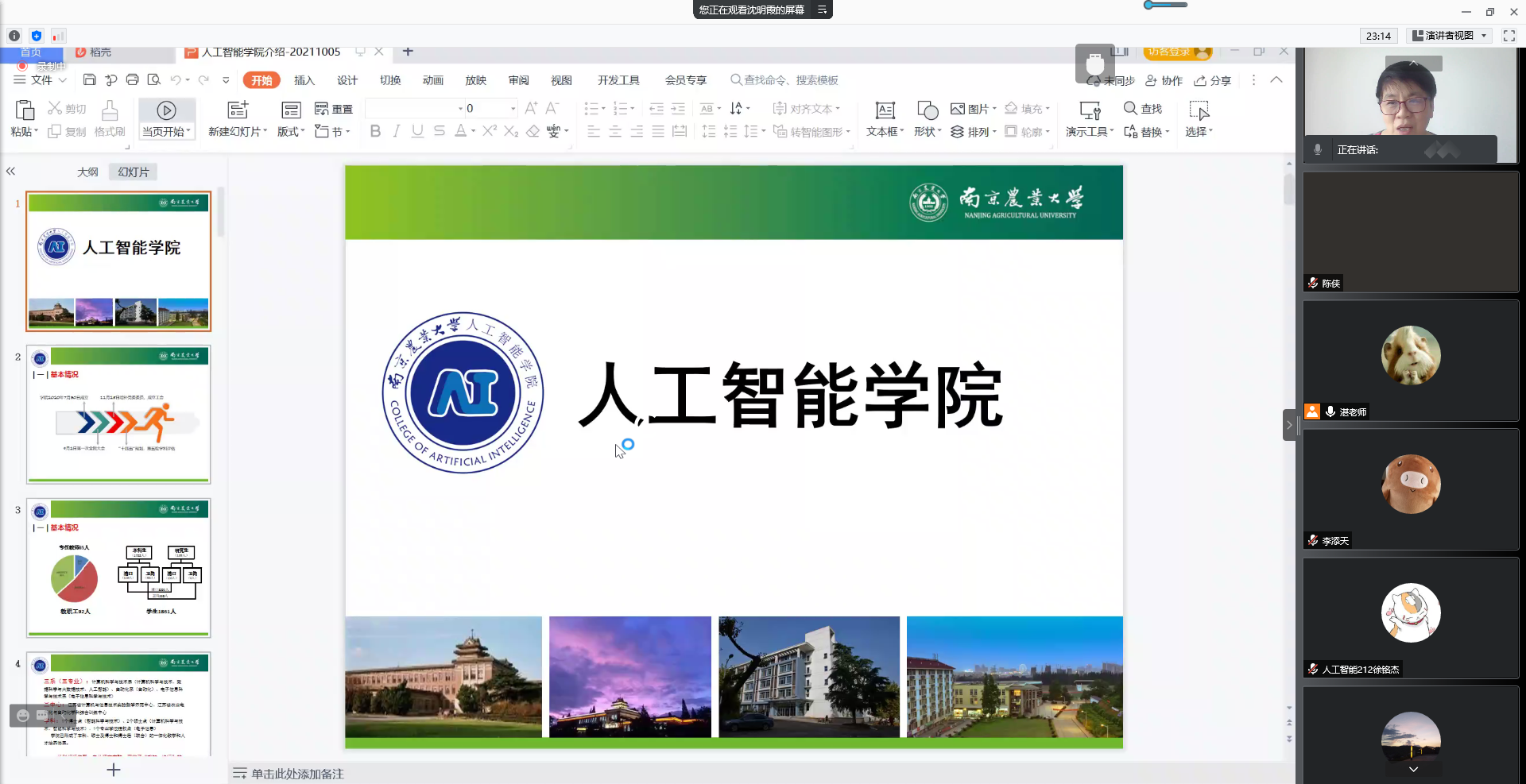Select slide 2 thumbnail in panel

tap(118, 414)
